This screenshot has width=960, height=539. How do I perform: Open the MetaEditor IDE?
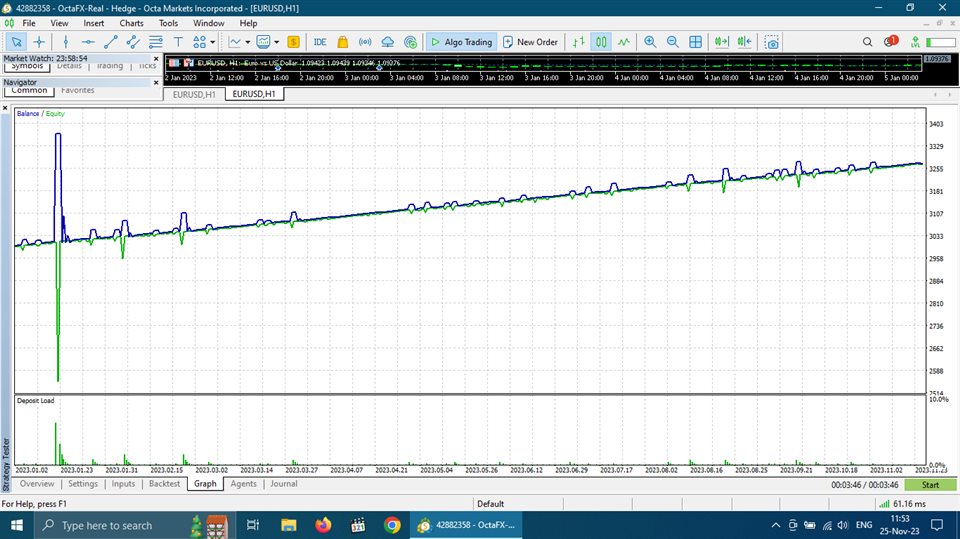point(320,42)
